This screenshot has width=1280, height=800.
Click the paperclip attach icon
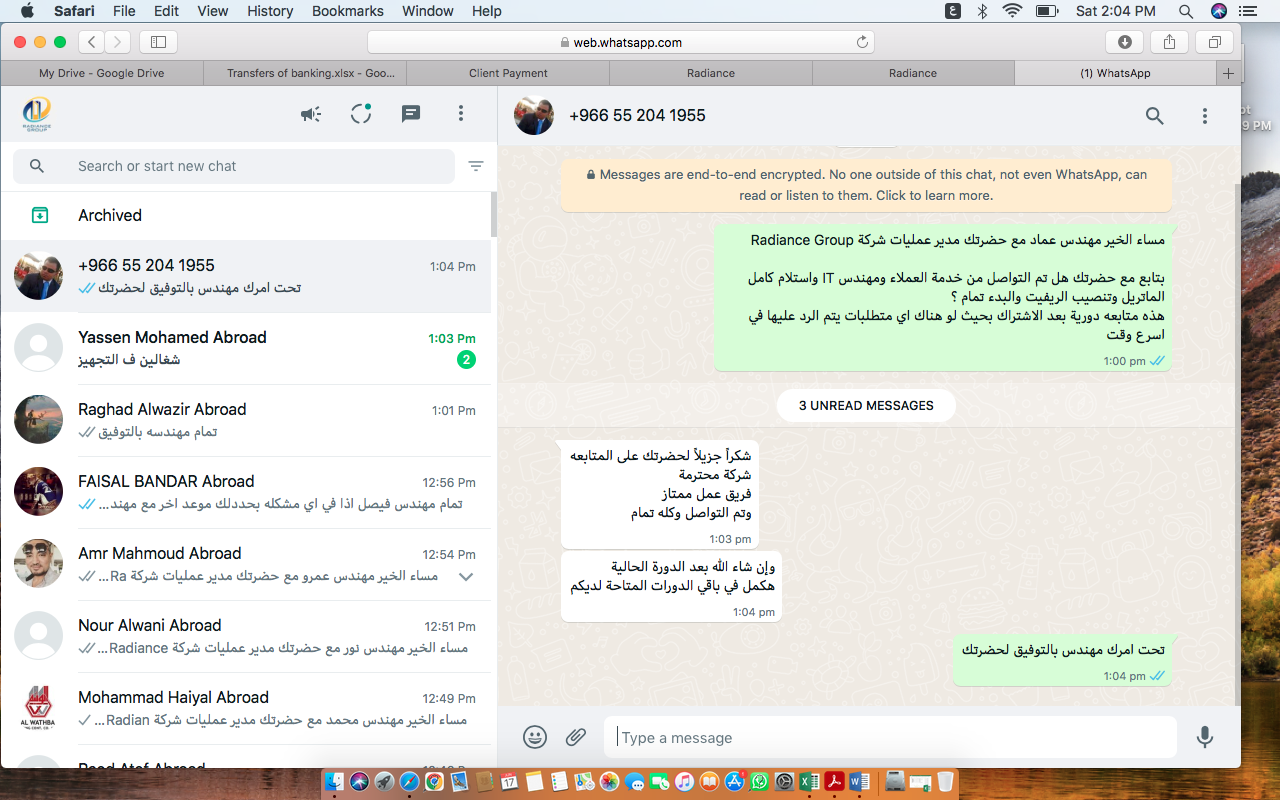point(576,737)
